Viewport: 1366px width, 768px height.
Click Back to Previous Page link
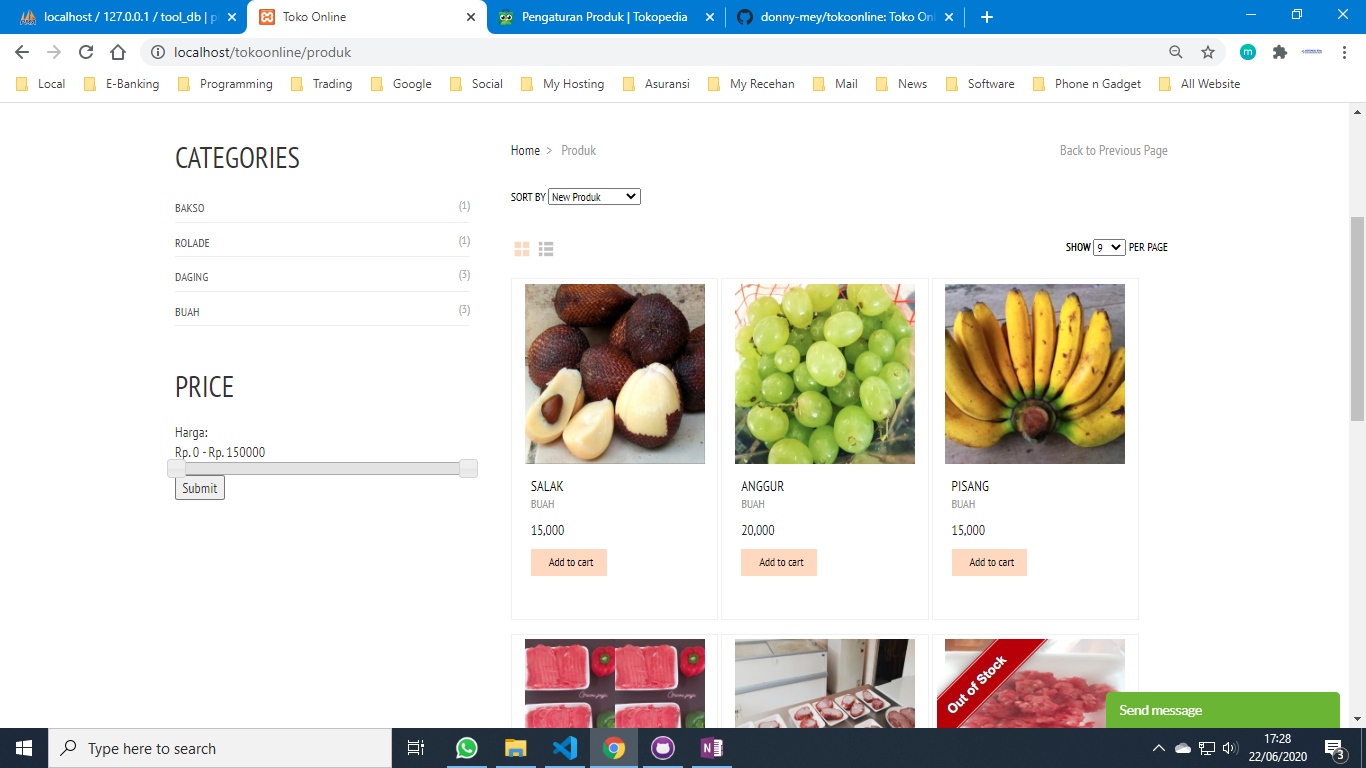(x=1113, y=150)
